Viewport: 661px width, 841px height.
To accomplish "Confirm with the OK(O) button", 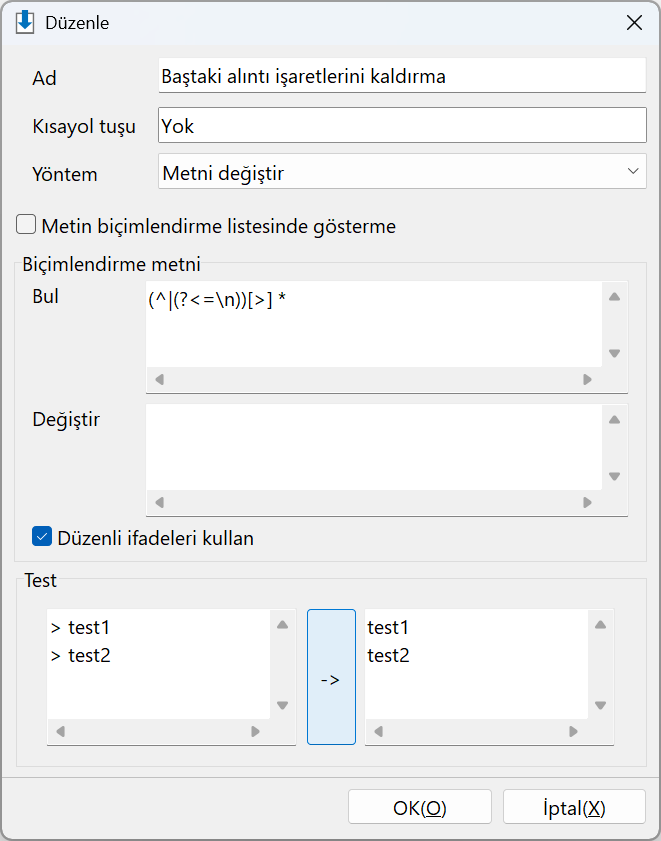I will tap(420, 807).
